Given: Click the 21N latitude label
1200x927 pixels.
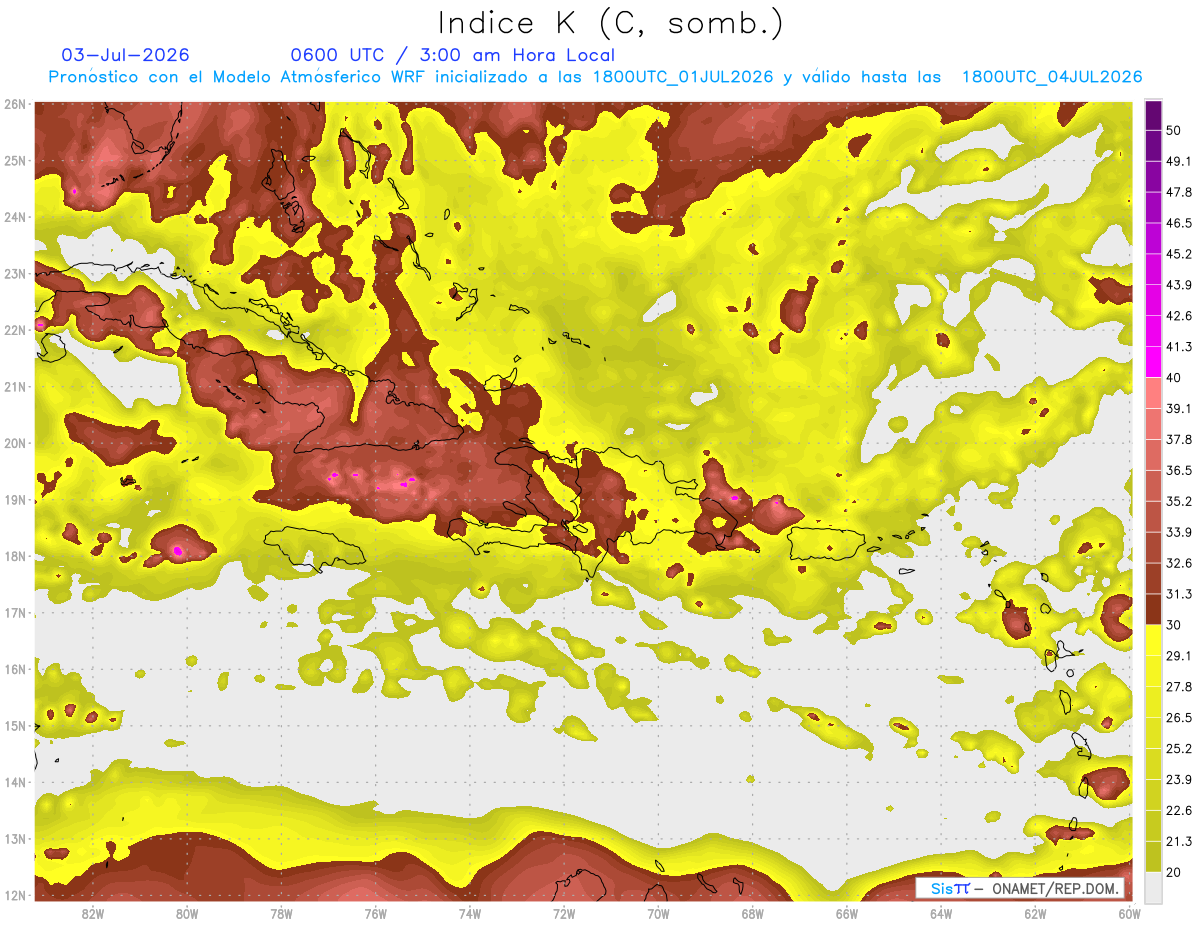Looking at the screenshot, I should pos(14,387).
